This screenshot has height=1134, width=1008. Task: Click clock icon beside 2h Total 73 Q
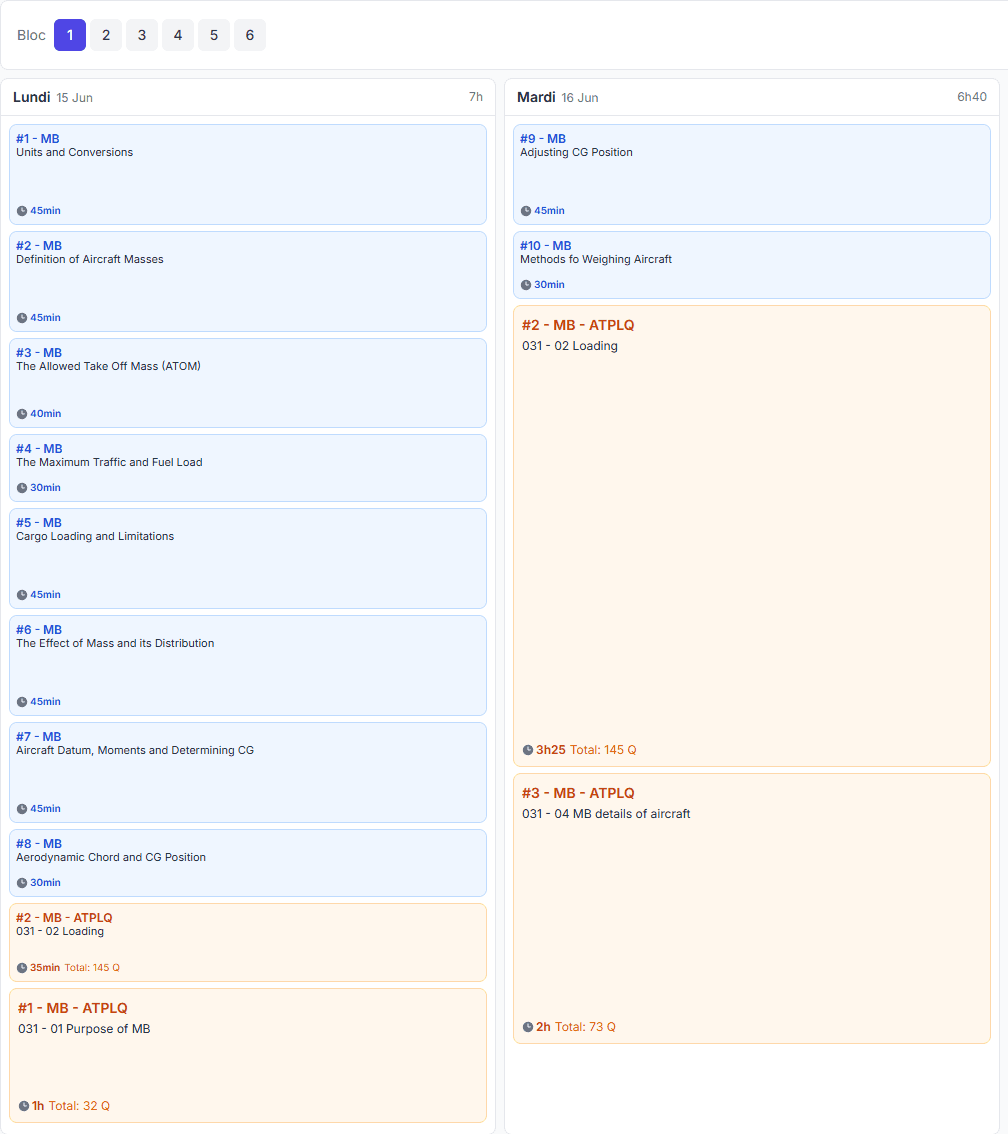528,1027
